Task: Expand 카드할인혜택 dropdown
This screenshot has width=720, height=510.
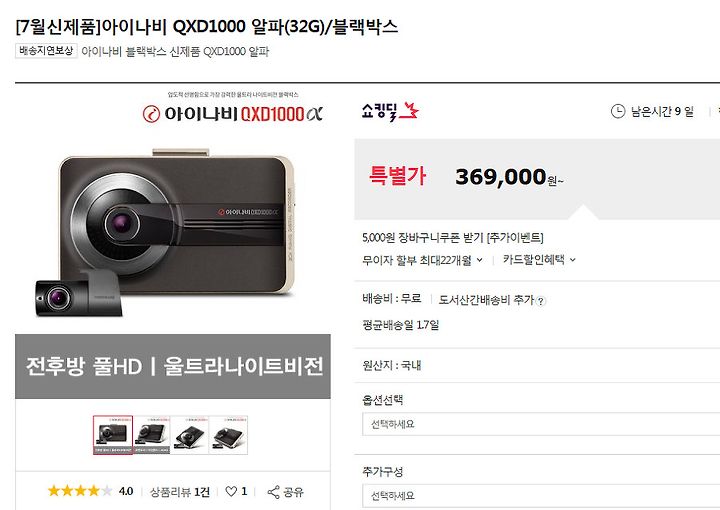Action: (539, 260)
